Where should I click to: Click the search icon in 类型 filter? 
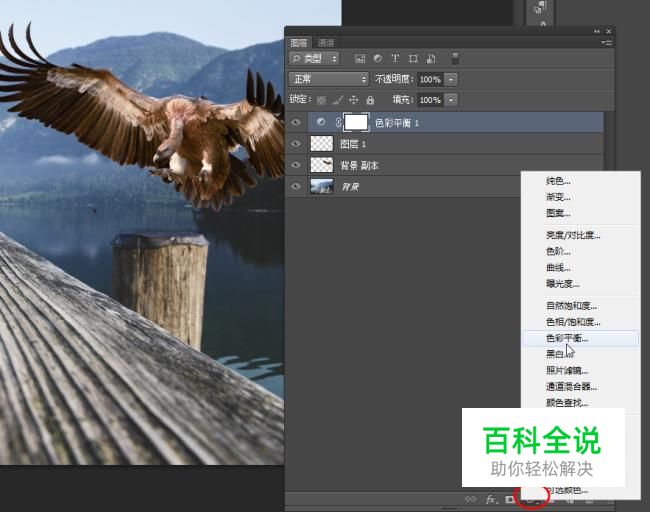[296, 58]
